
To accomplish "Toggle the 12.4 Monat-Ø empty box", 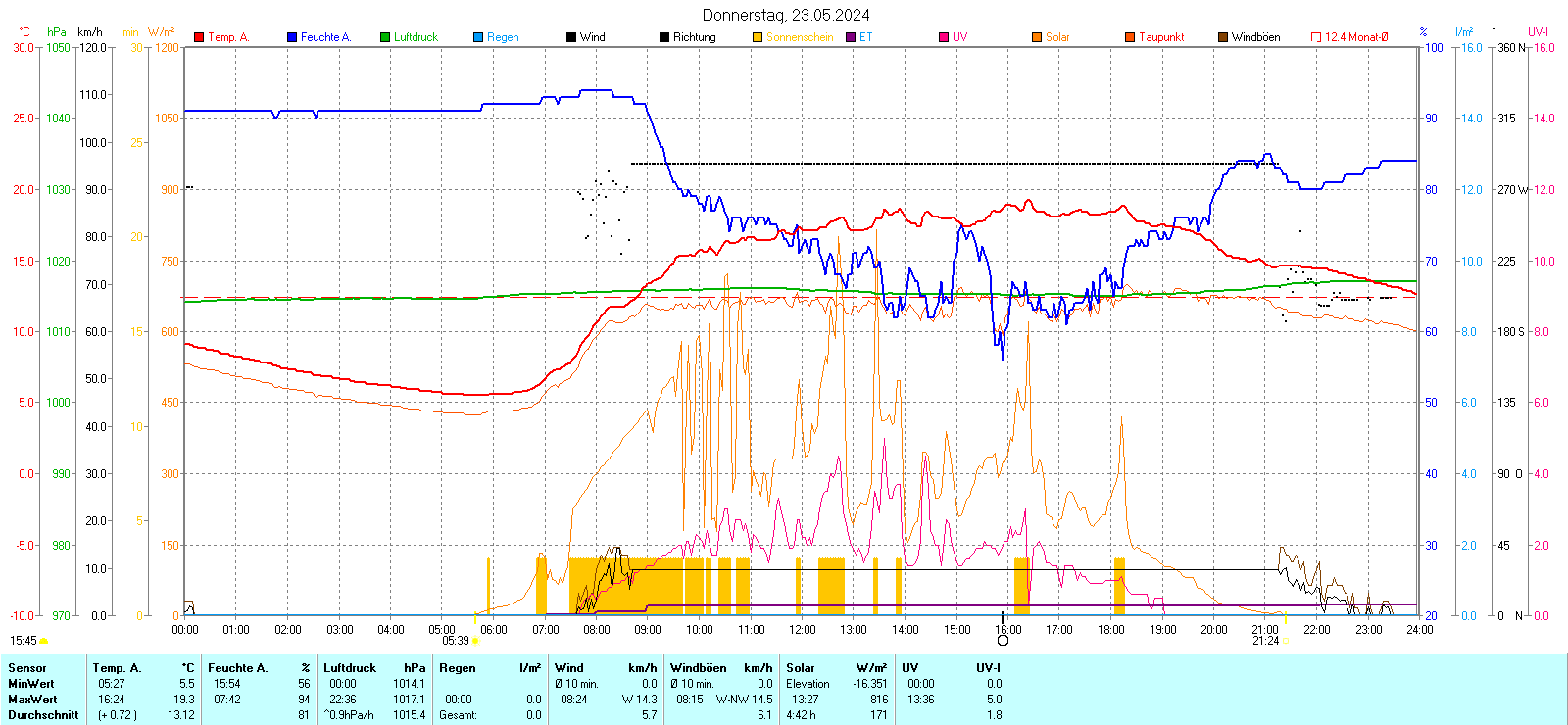I will coord(1316,37).
